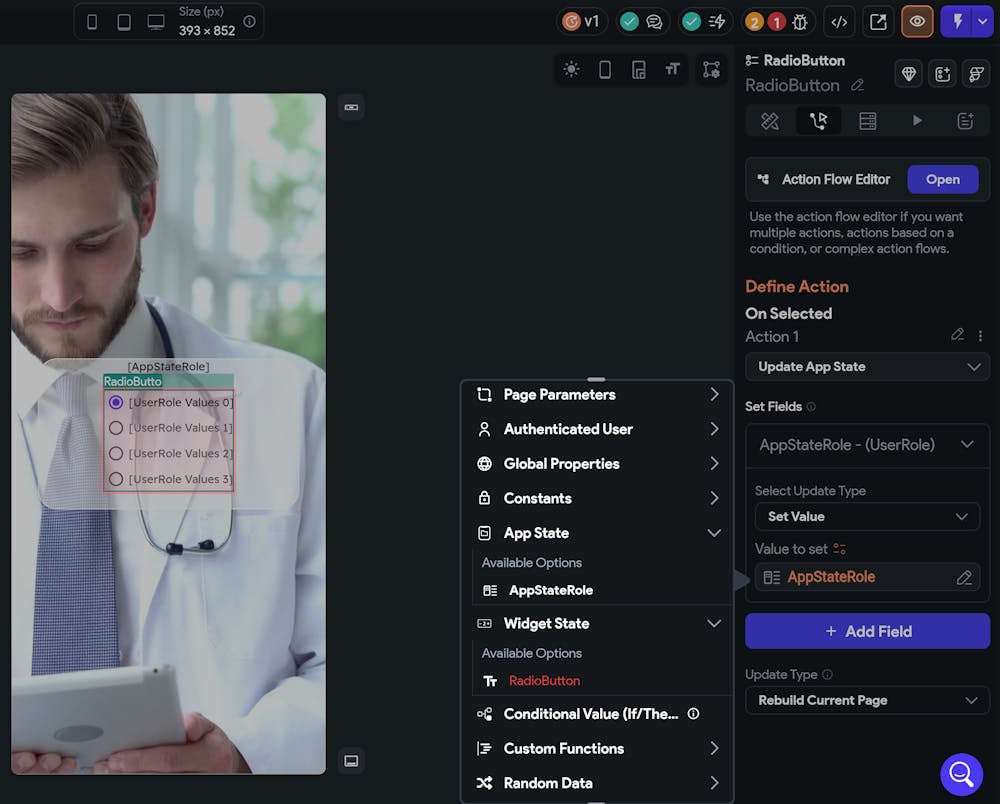Switch to the Documentation notes tab
Image resolution: width=1000 pixels, height=804 pixels.
coord(965,121)
